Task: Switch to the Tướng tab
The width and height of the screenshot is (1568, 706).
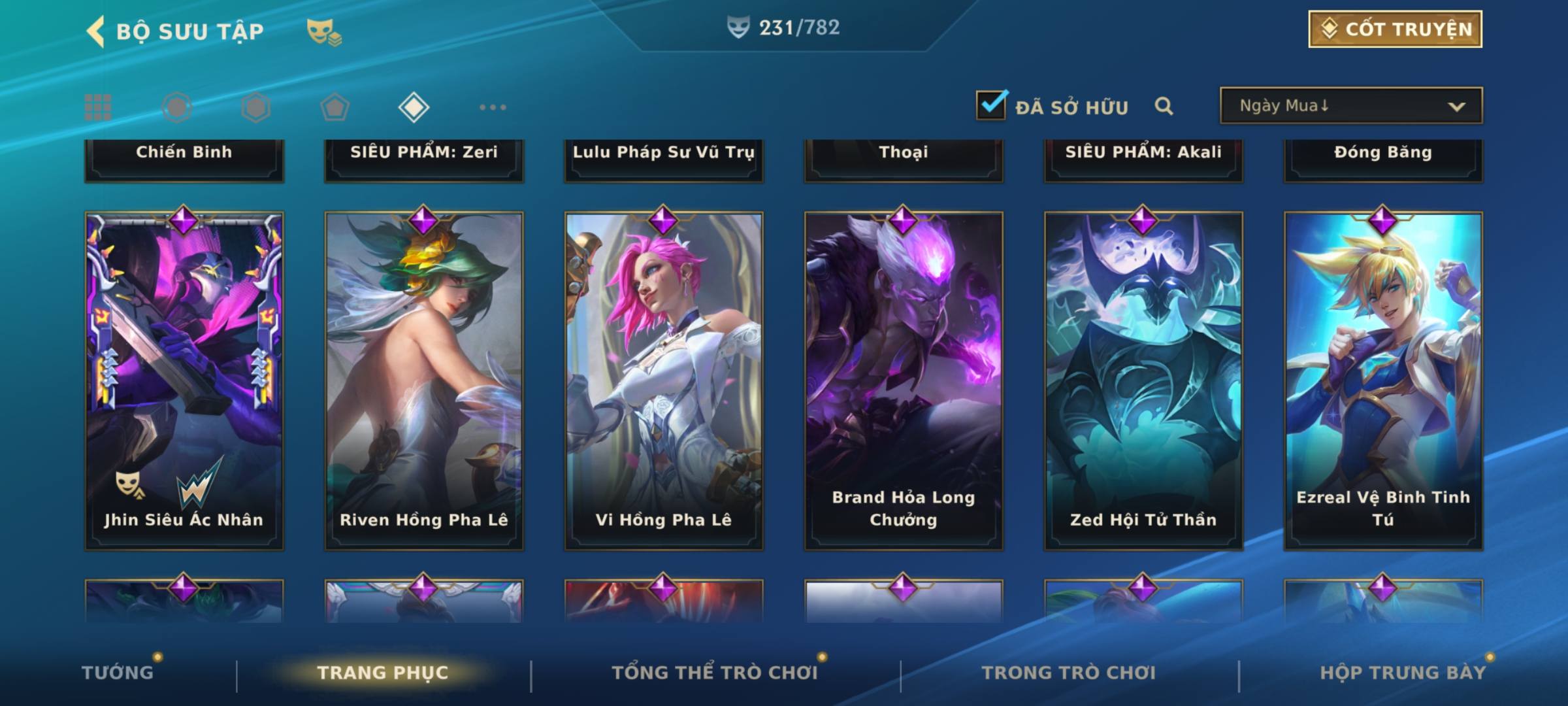Action: pos(118,673)
